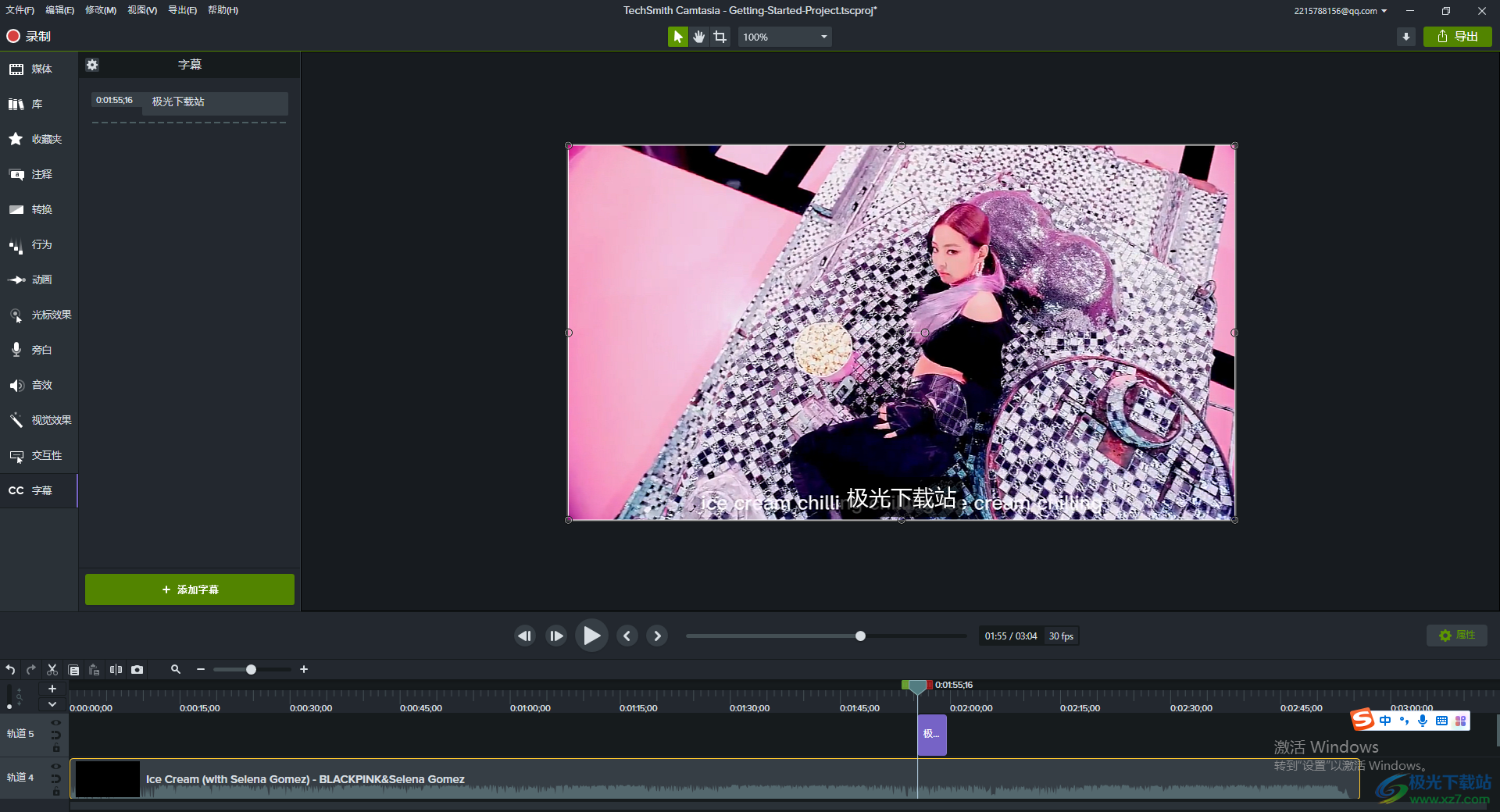The height and width of the screenshot is (812, 1500).
Task: Toggle magnetic track on 轨道 5
Action: tap(56, 735)
